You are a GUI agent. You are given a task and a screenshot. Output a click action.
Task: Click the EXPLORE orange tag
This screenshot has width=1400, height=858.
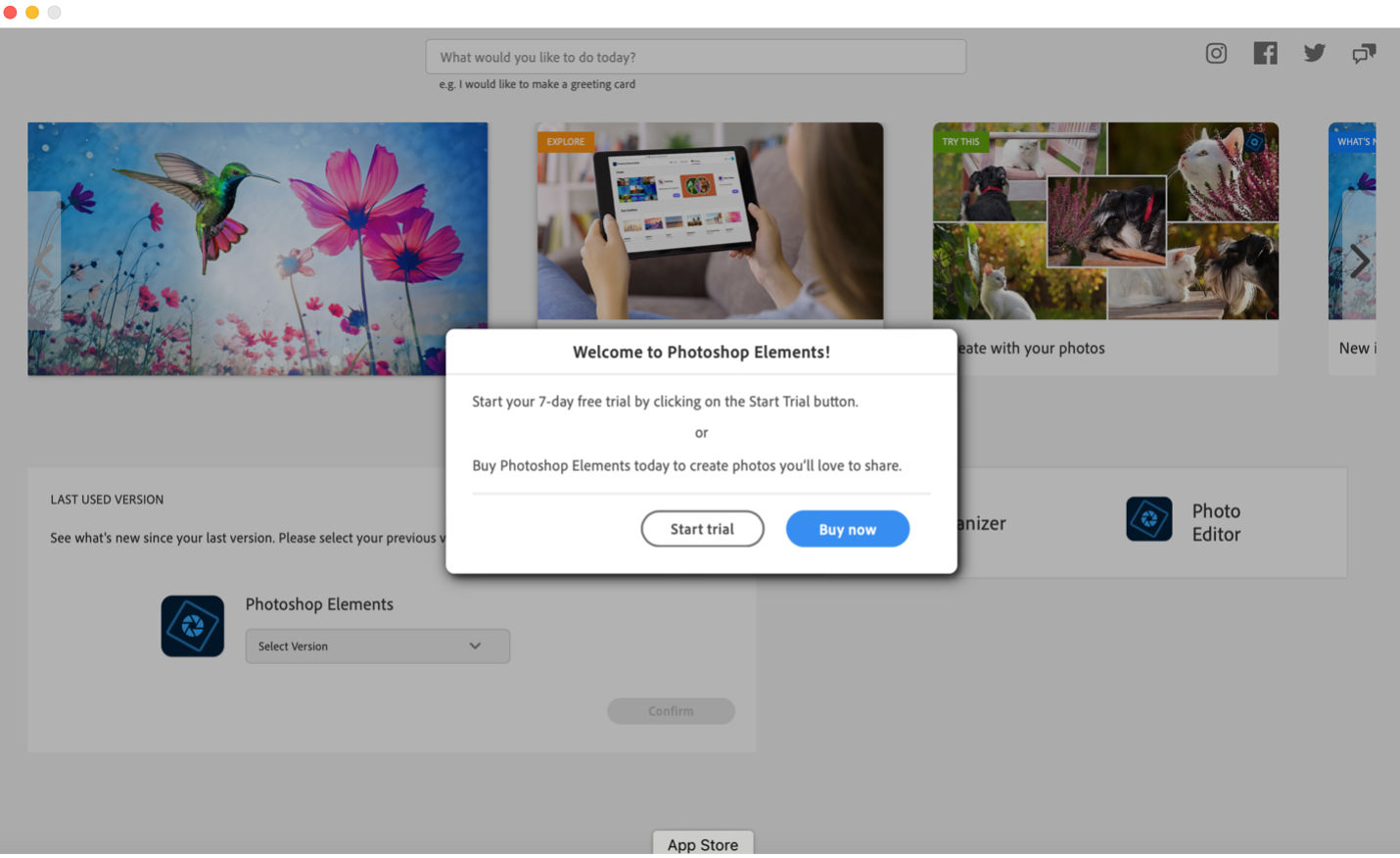(565, 142)
